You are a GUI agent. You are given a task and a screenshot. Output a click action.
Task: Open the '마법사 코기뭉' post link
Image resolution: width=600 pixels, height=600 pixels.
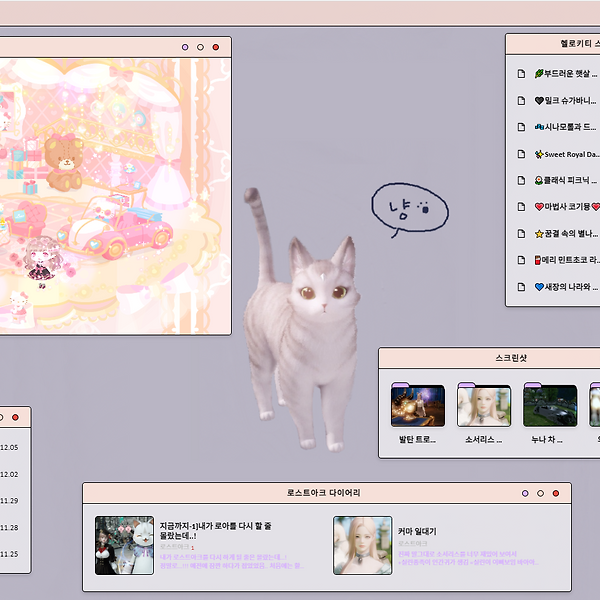[567, 207]
